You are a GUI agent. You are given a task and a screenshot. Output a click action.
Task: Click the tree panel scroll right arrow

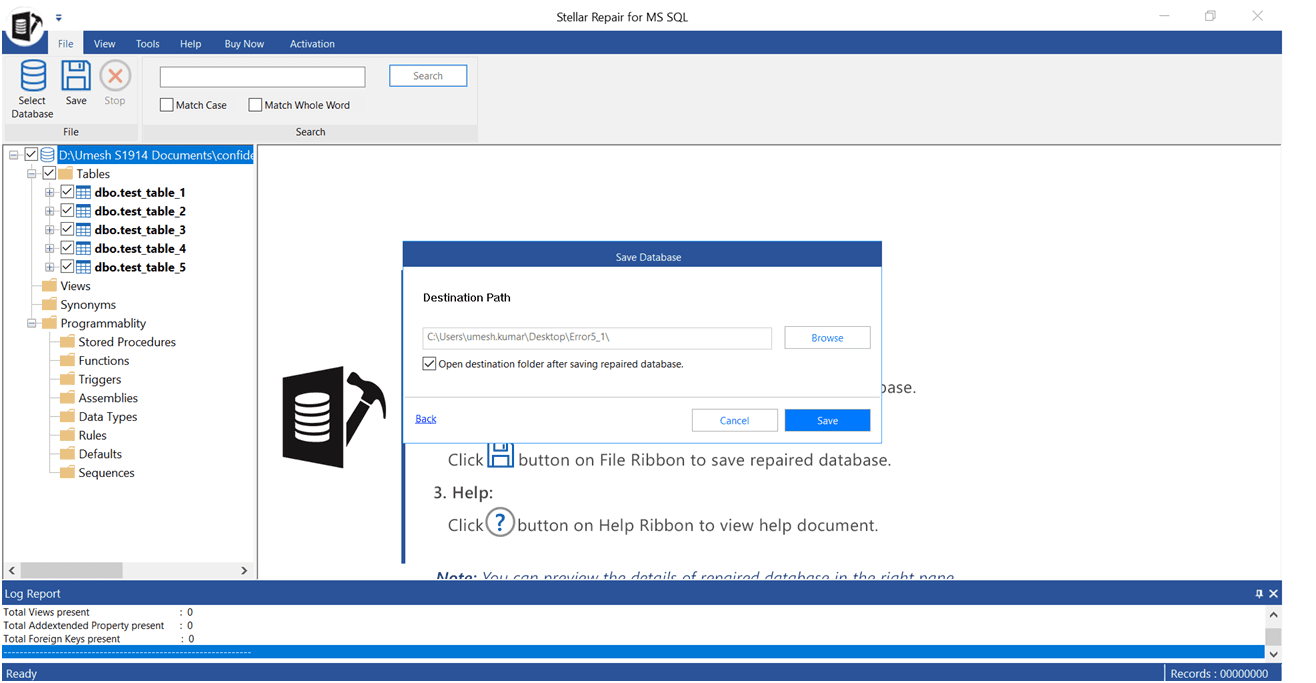click(244, 570)
